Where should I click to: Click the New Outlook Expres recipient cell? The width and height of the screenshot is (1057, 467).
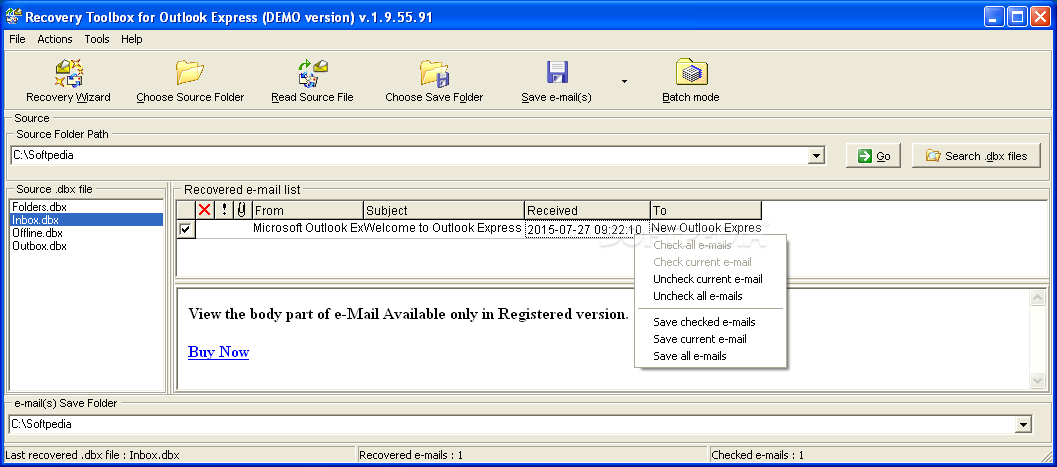706,228
